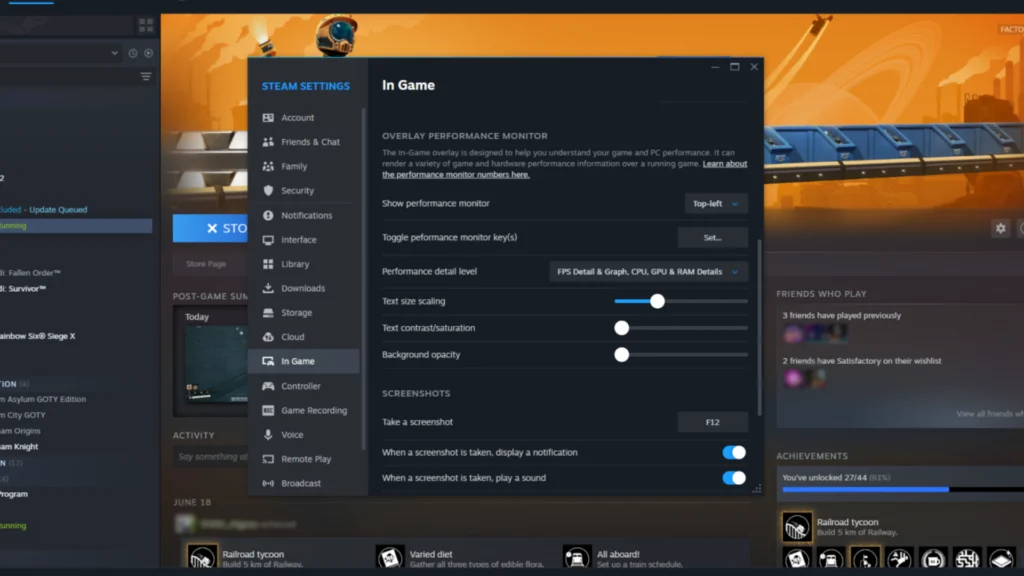Open the Friends & Chat settings tab

pos(304,142)
